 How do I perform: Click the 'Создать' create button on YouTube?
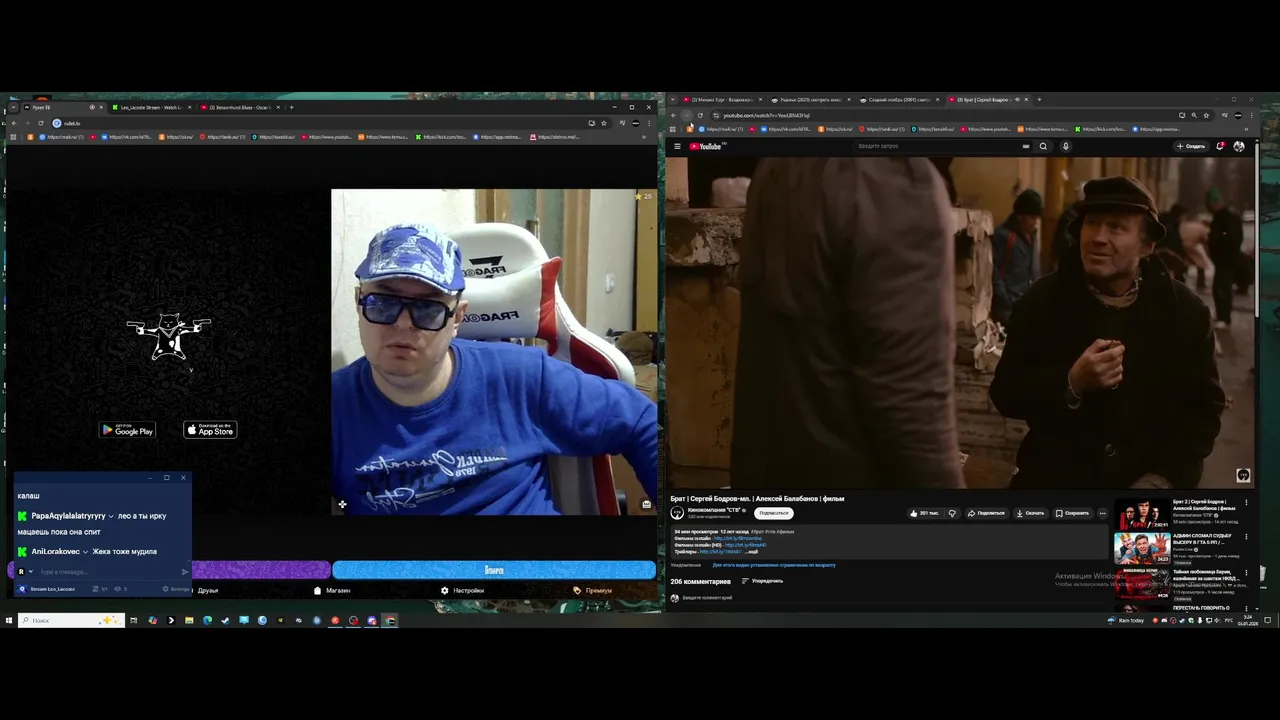[x=1191, y=146]
